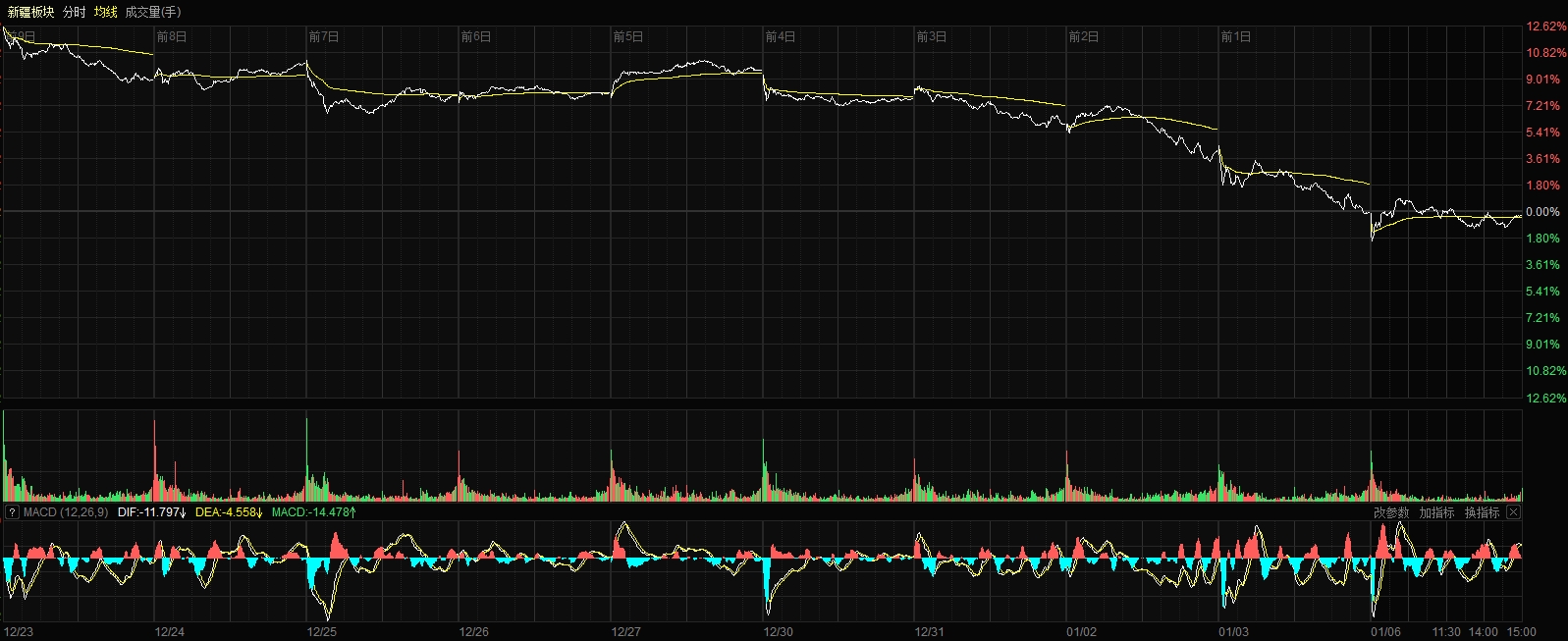The image size is (1568, 641).
Task: Click the red 5.41% axis label
Action: (x=1542, y=132)
